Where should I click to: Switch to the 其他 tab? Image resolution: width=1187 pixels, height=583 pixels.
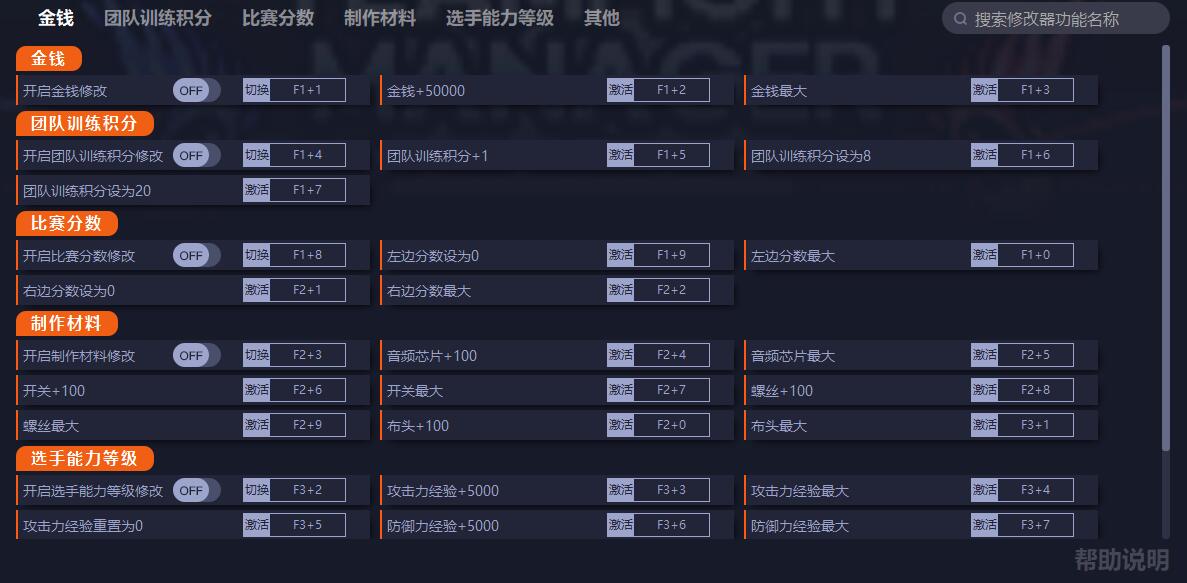[600, 18]
